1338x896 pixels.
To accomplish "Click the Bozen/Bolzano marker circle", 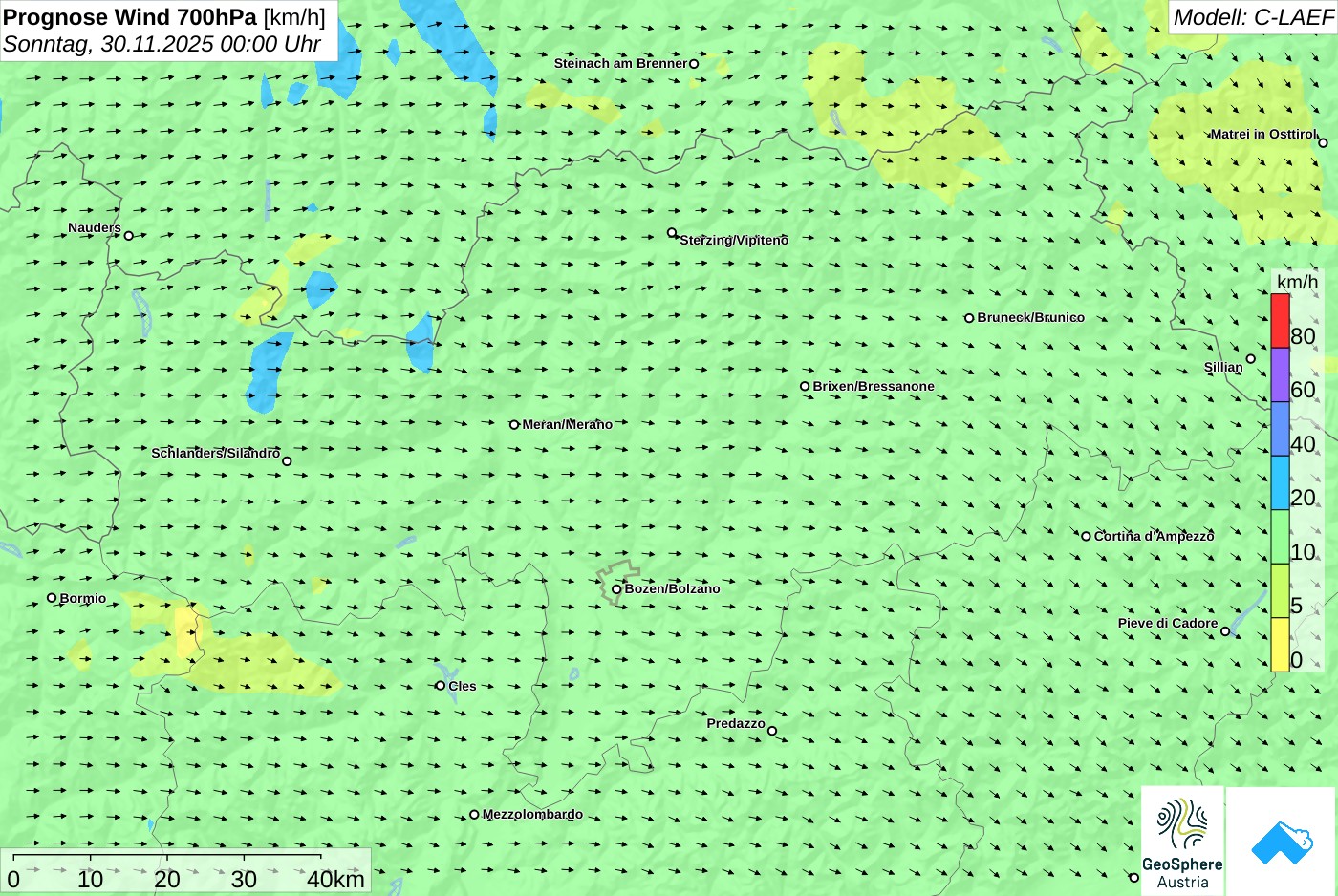I will tap(616, 589).
